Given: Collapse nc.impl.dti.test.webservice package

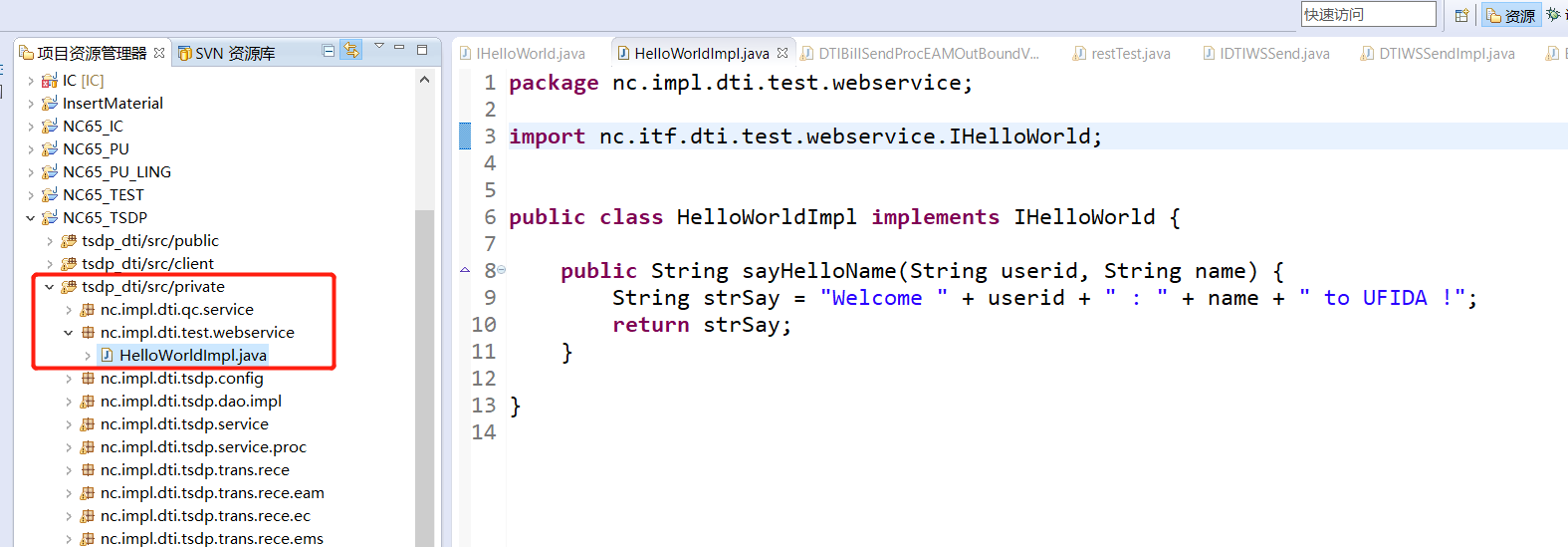Looking at the screenshot, I should [68, 333].
